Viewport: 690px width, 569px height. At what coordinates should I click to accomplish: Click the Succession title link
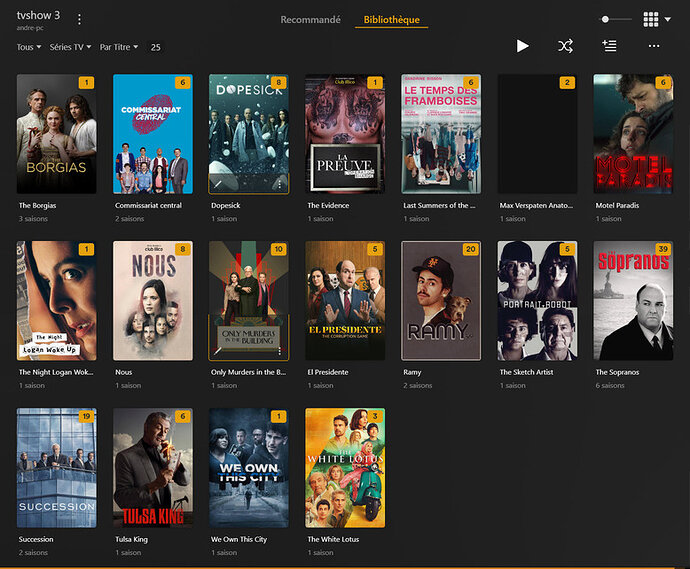click(x=36, y=539)
